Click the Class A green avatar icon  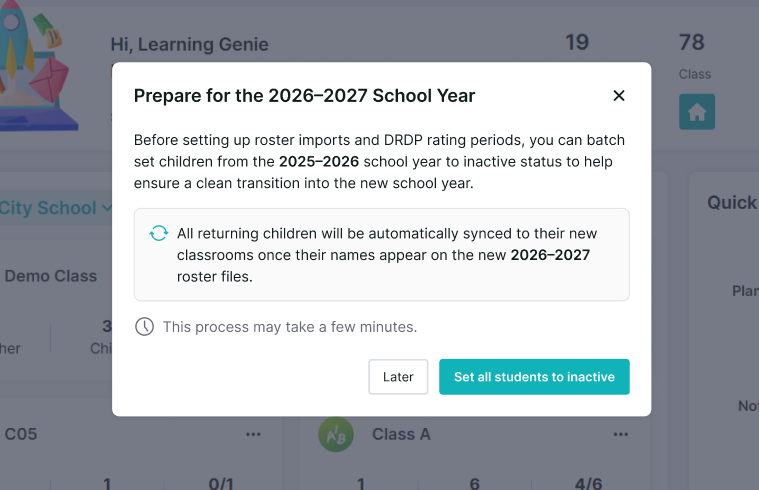pos(336,434)
